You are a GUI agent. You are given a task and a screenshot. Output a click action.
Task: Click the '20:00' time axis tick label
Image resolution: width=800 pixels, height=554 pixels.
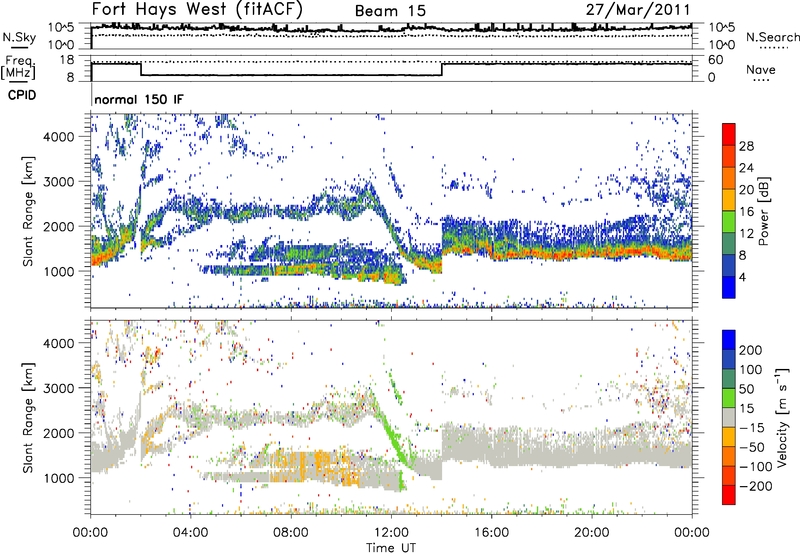[x=591, y=533]
